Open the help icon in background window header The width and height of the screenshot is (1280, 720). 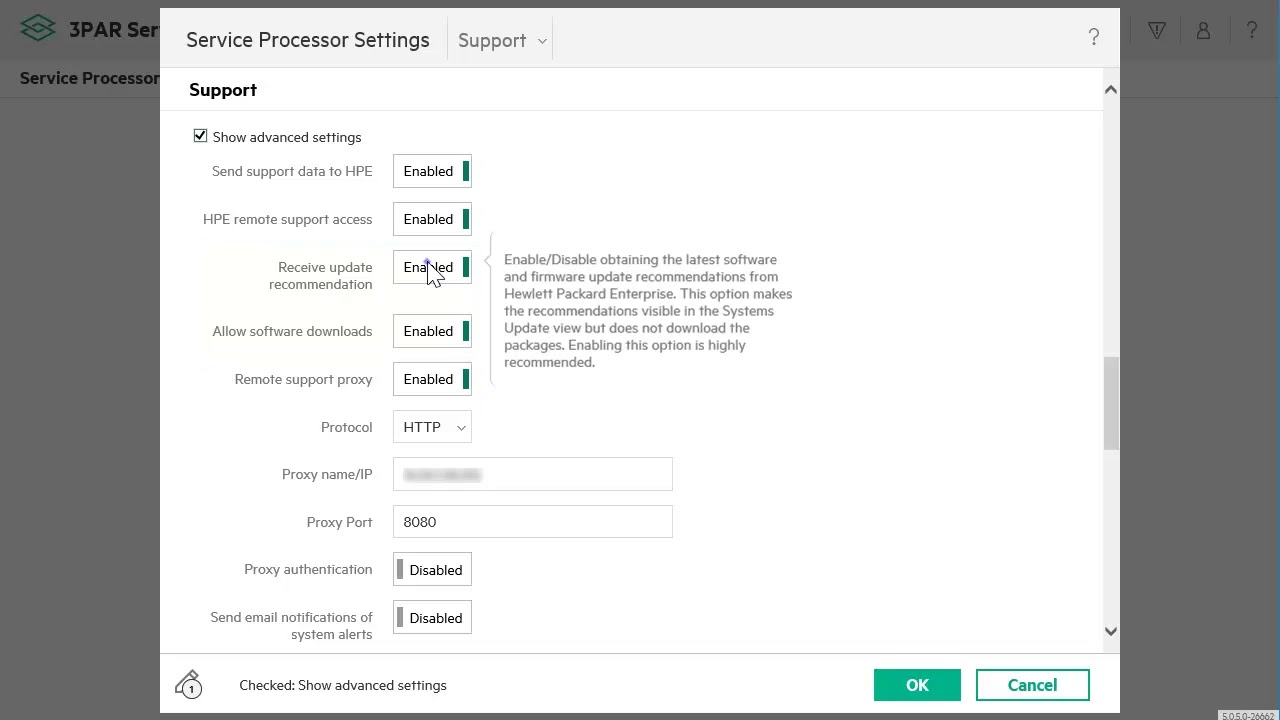(1252, 31)
